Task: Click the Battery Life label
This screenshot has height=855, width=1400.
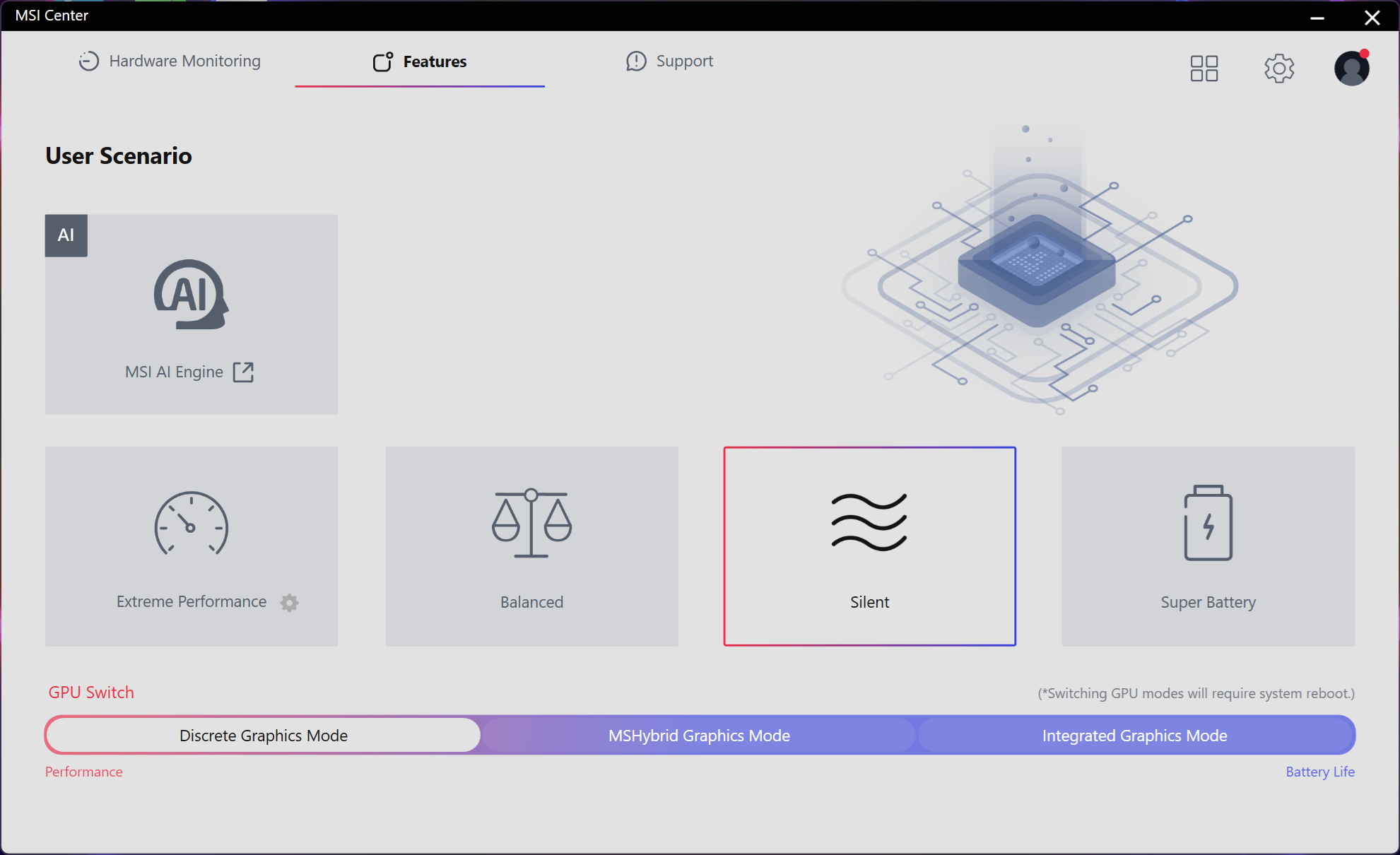Action: 1320,772
